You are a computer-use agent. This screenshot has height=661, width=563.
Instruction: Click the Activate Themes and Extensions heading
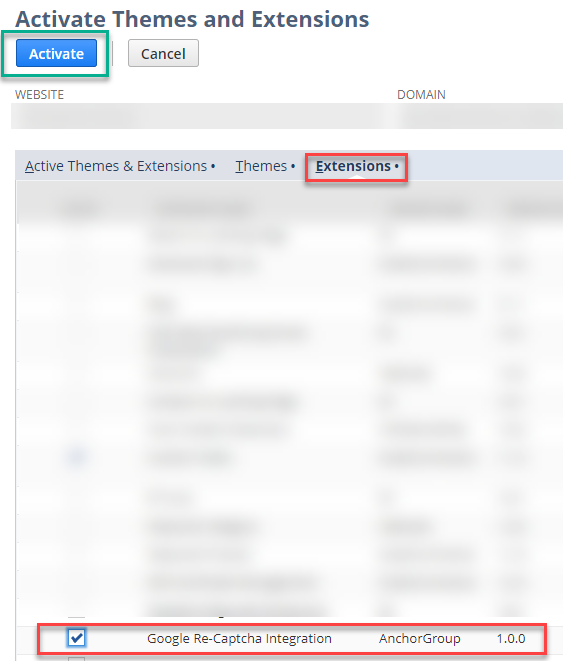tap(192, 19)
